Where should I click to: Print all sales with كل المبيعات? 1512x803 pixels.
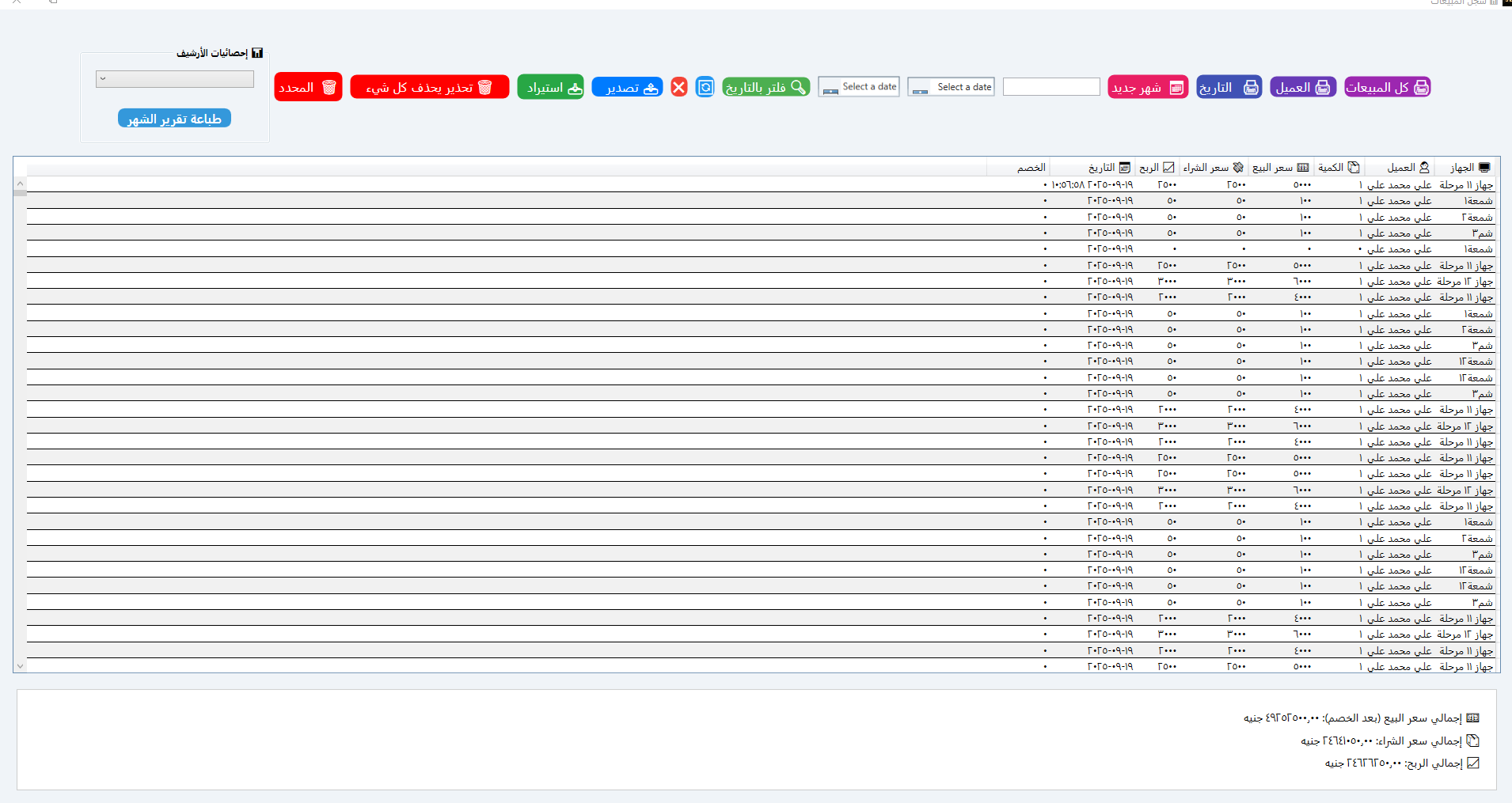point(1387,87)
